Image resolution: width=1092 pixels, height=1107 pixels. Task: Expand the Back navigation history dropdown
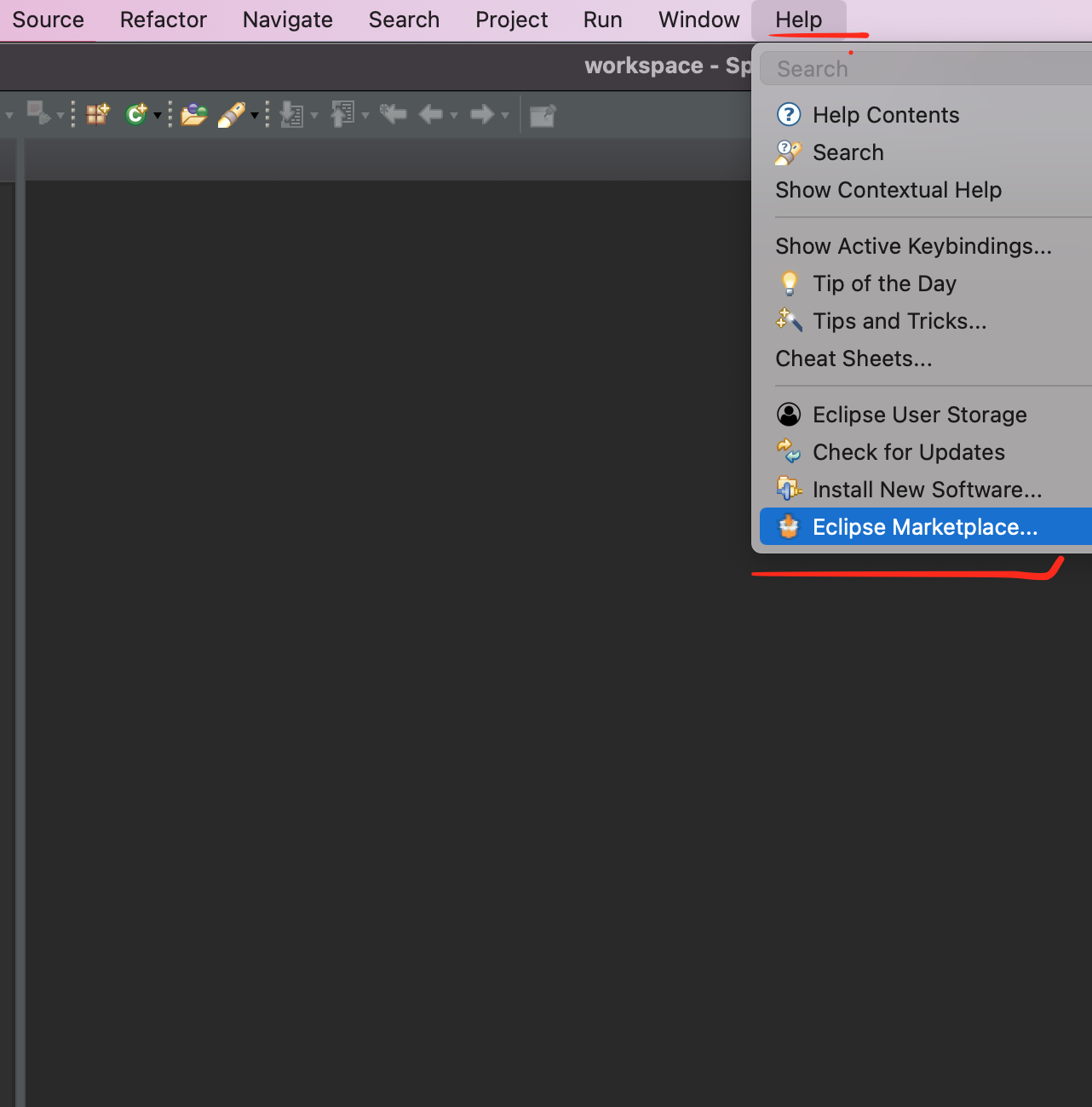click(x=454, y=115)
